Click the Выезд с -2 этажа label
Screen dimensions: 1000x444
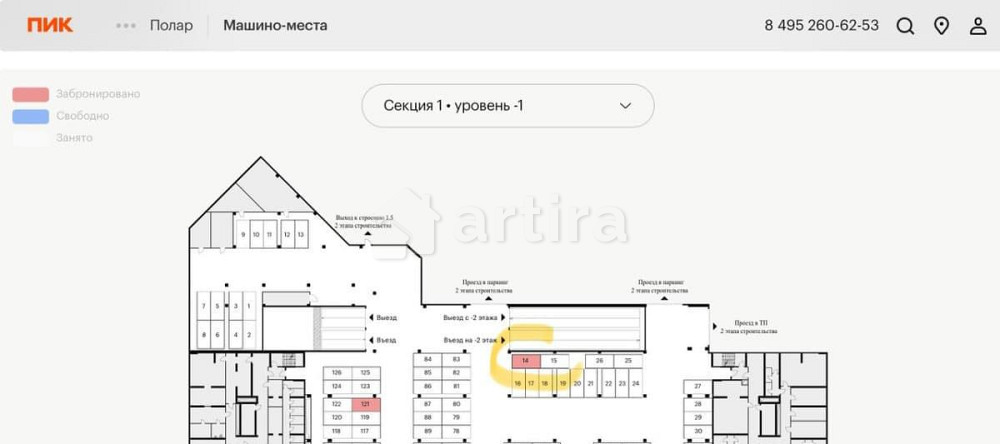click(470, 318)
